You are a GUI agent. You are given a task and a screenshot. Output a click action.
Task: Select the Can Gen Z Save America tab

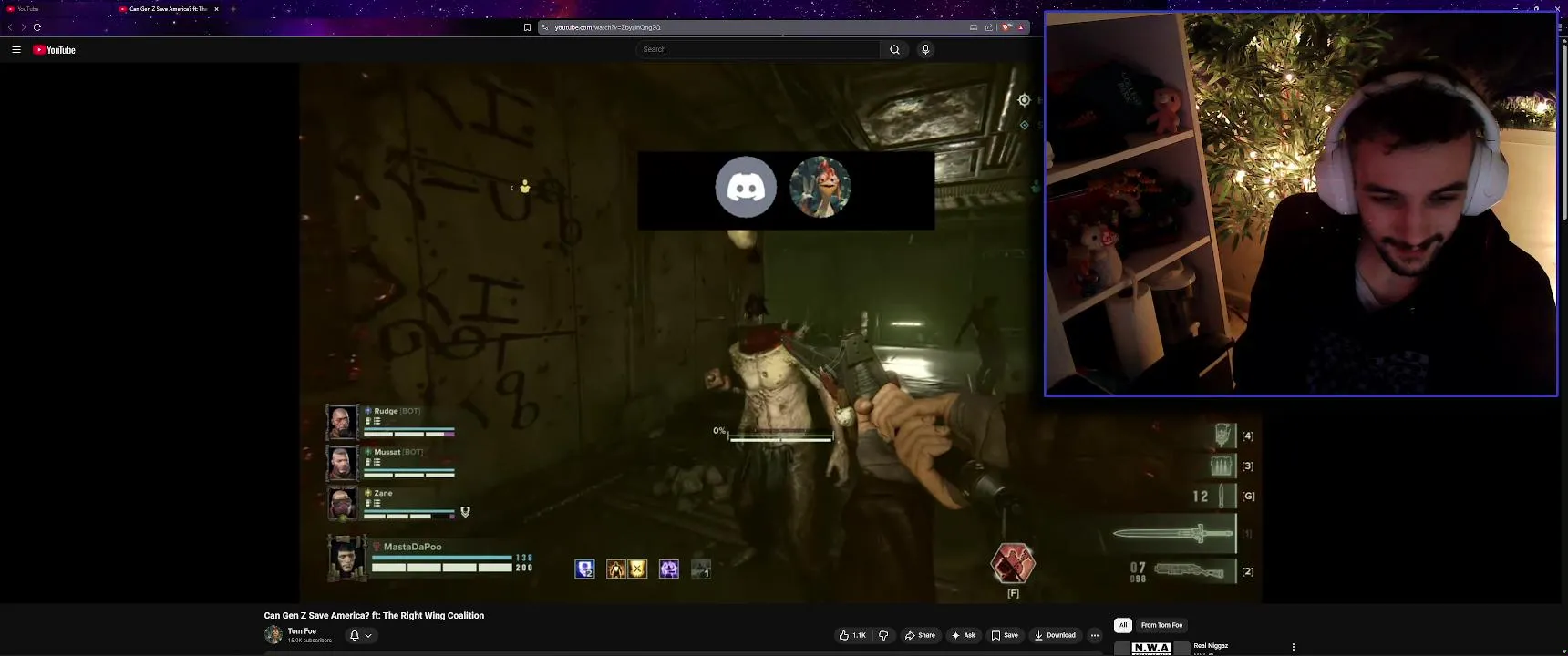169,9
